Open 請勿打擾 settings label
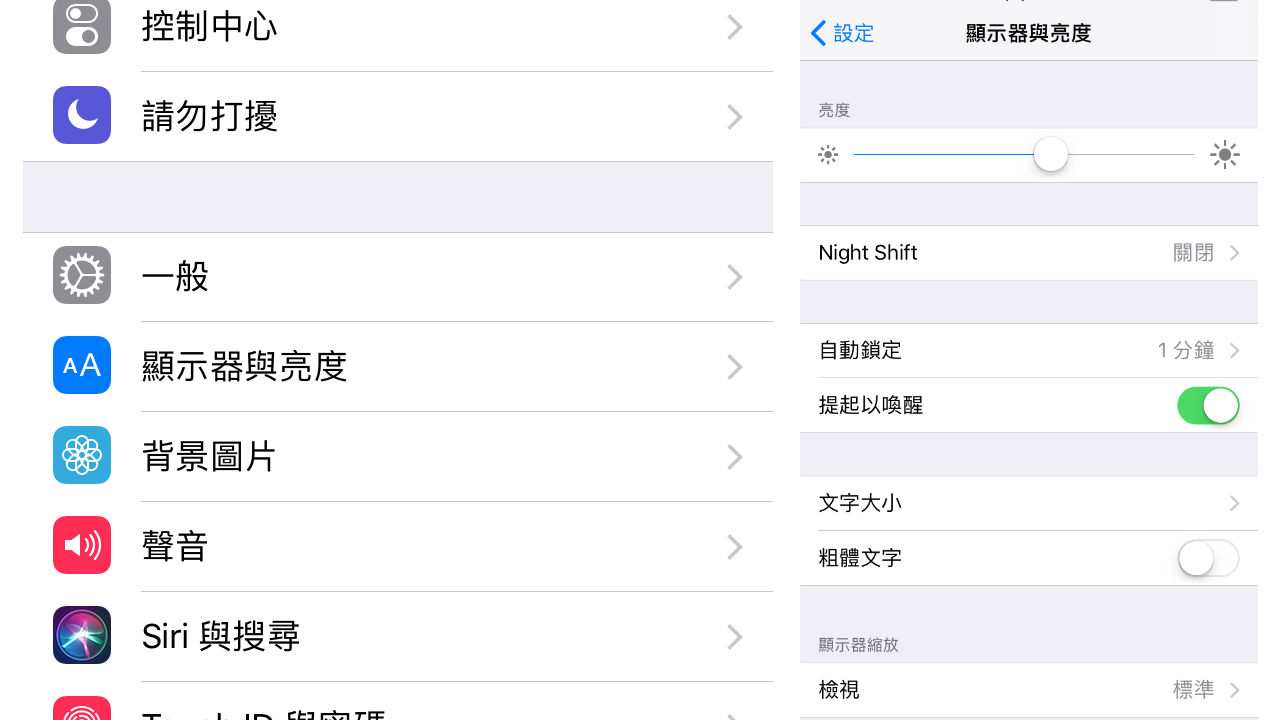Image resolution: width=1280 pixels, height=720 pixels. point(209,116)
